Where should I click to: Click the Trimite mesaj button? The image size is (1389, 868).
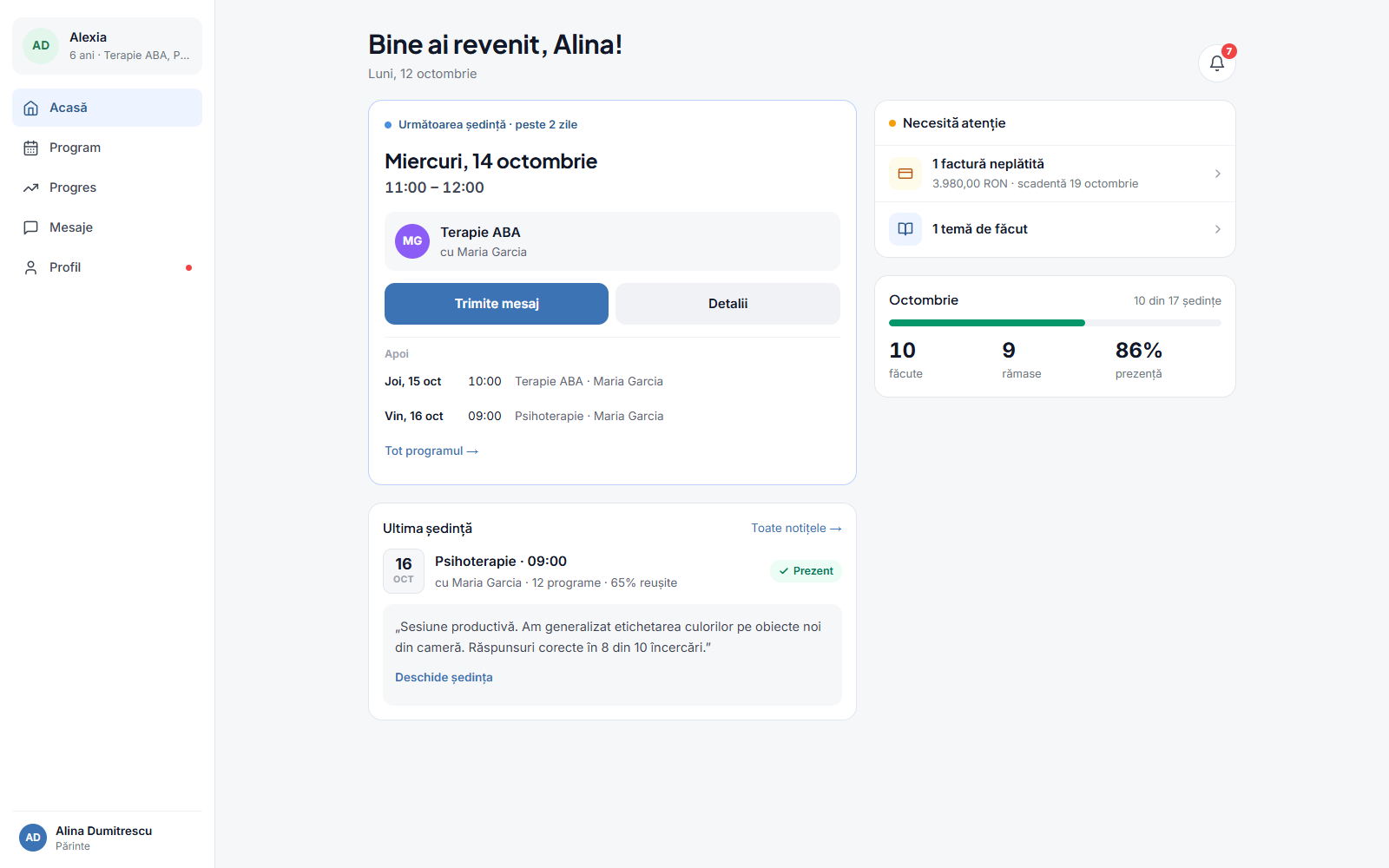497,304
